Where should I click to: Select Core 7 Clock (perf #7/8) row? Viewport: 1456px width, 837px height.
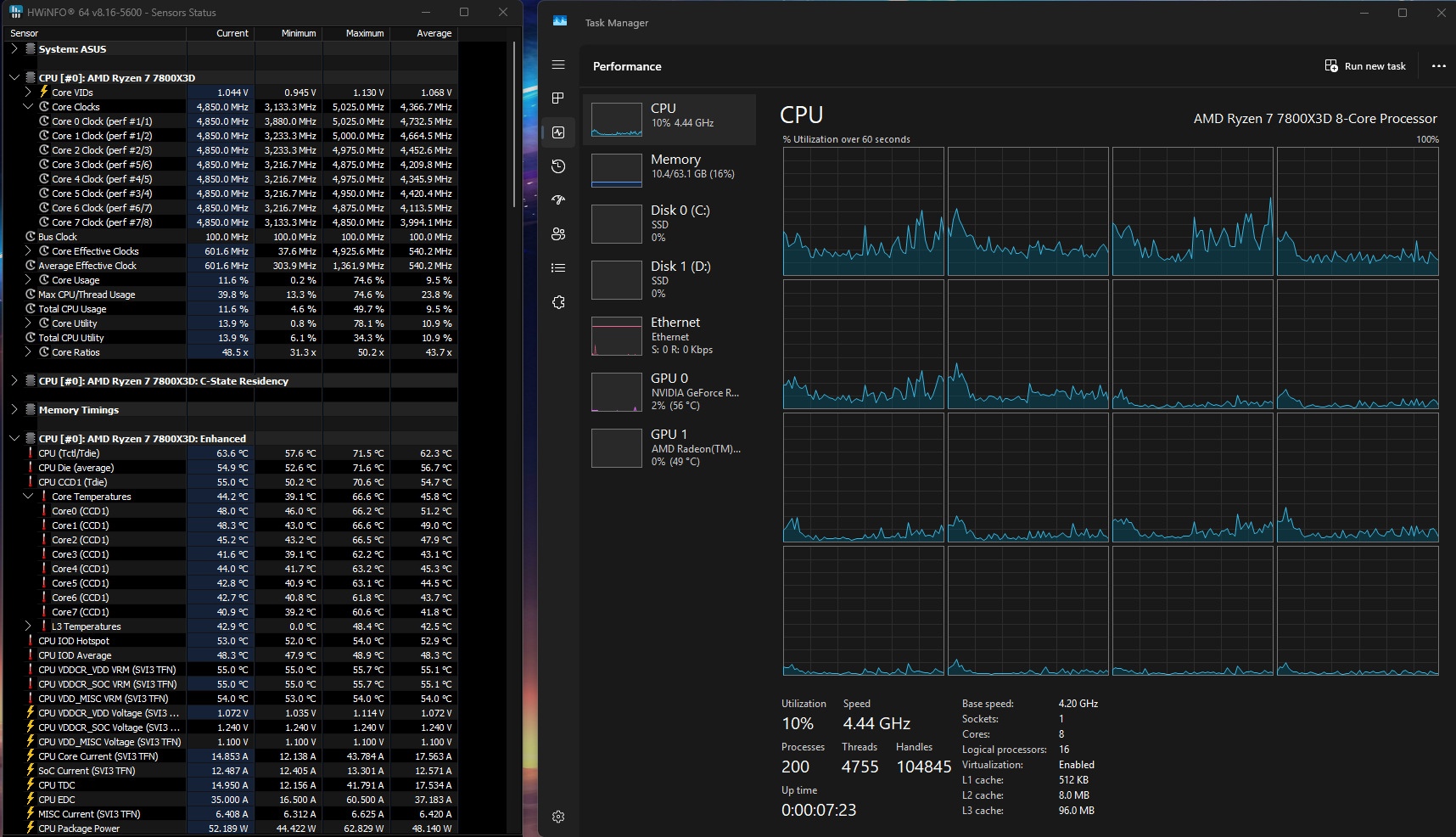pos(232,222)
